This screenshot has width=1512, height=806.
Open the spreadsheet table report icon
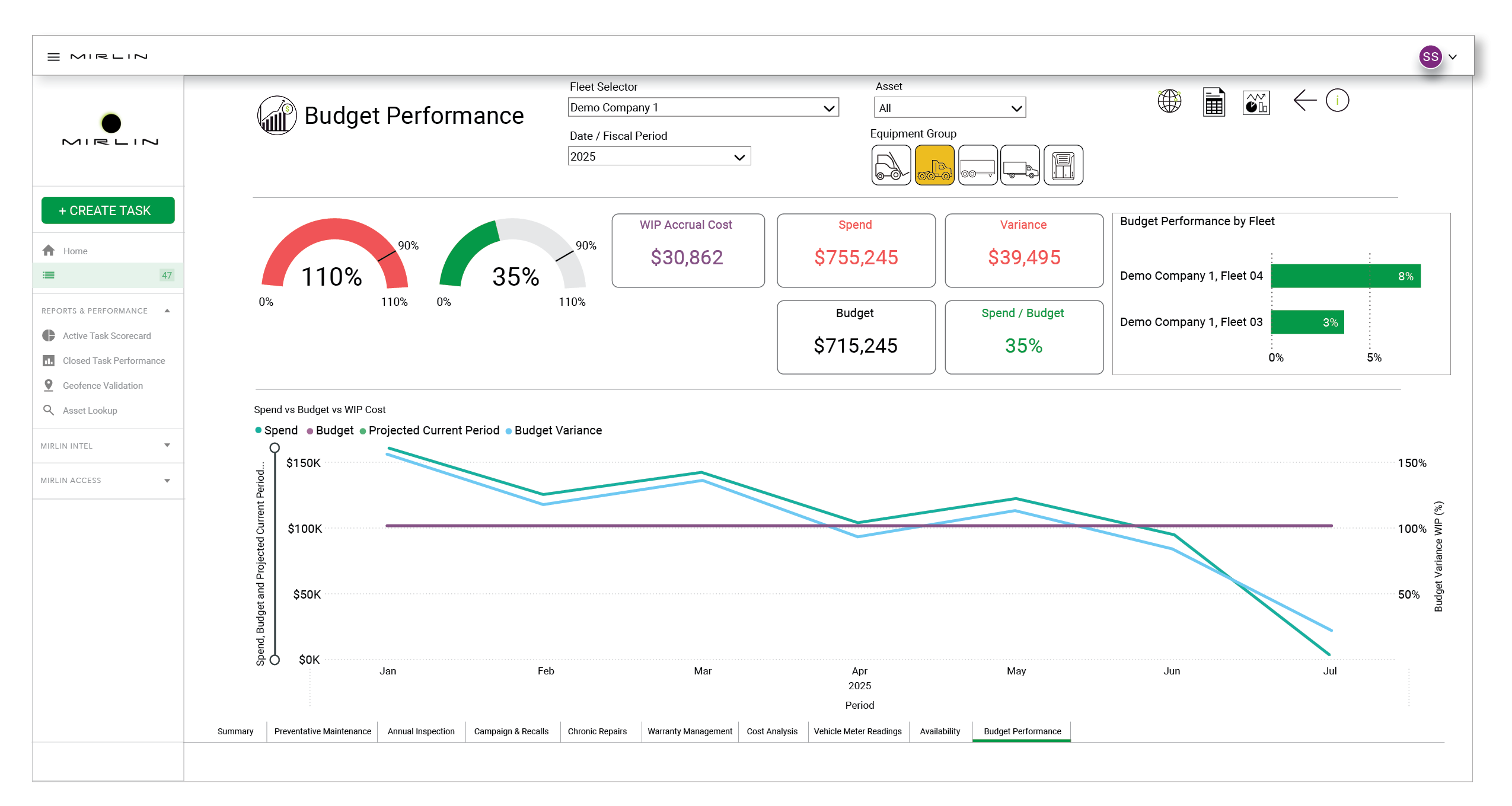(x=1213, y=102)
